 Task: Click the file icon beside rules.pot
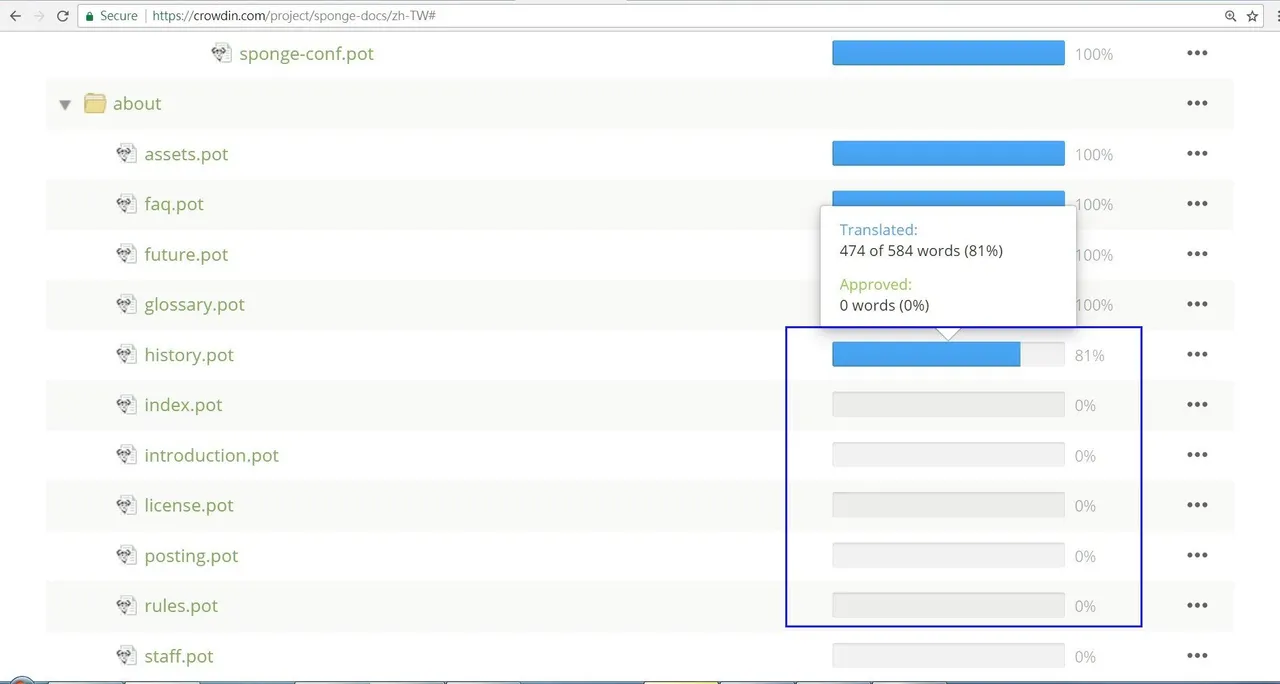pos(126,605)
